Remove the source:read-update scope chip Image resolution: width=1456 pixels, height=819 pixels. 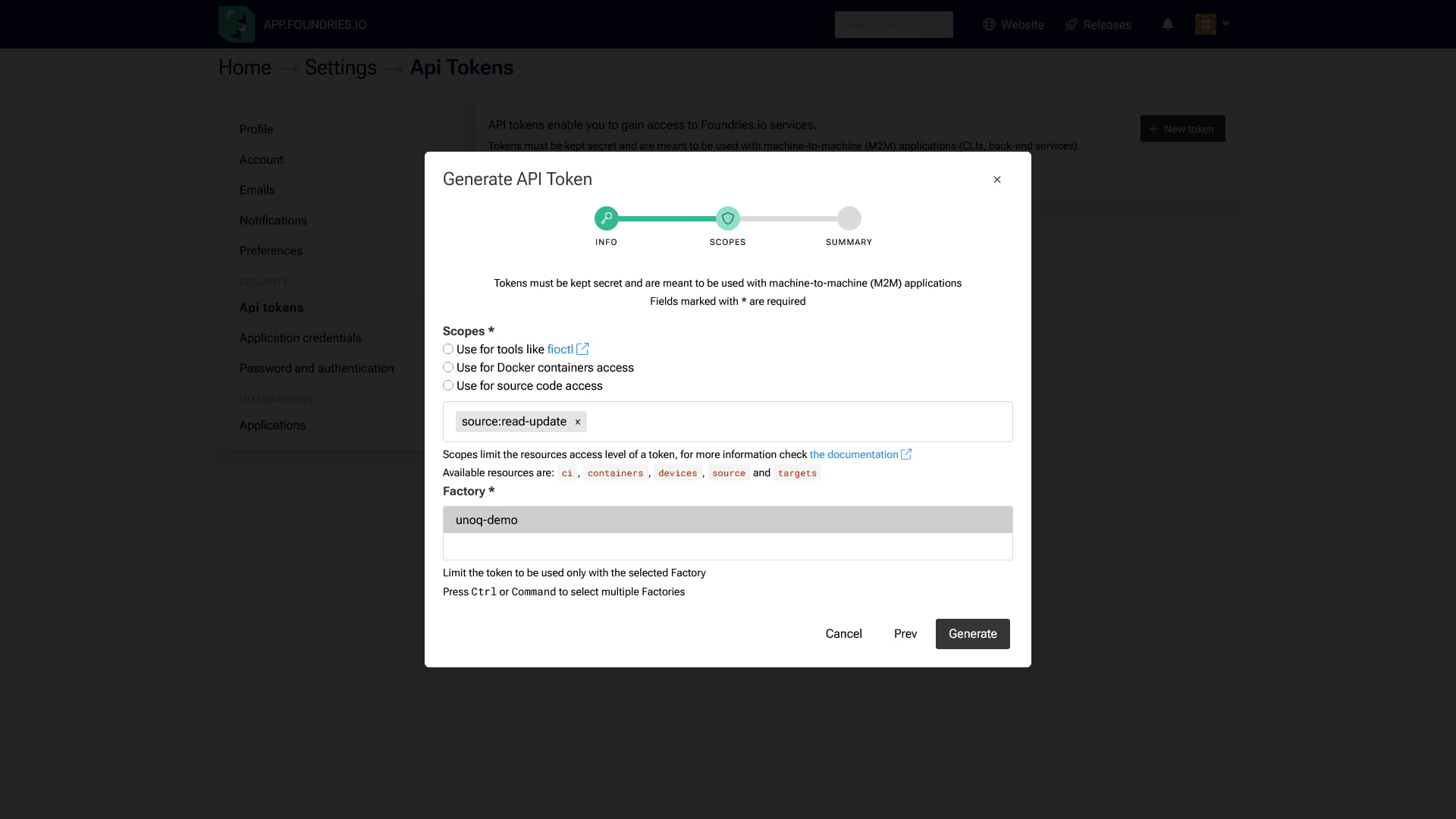[x=577, y=422]
